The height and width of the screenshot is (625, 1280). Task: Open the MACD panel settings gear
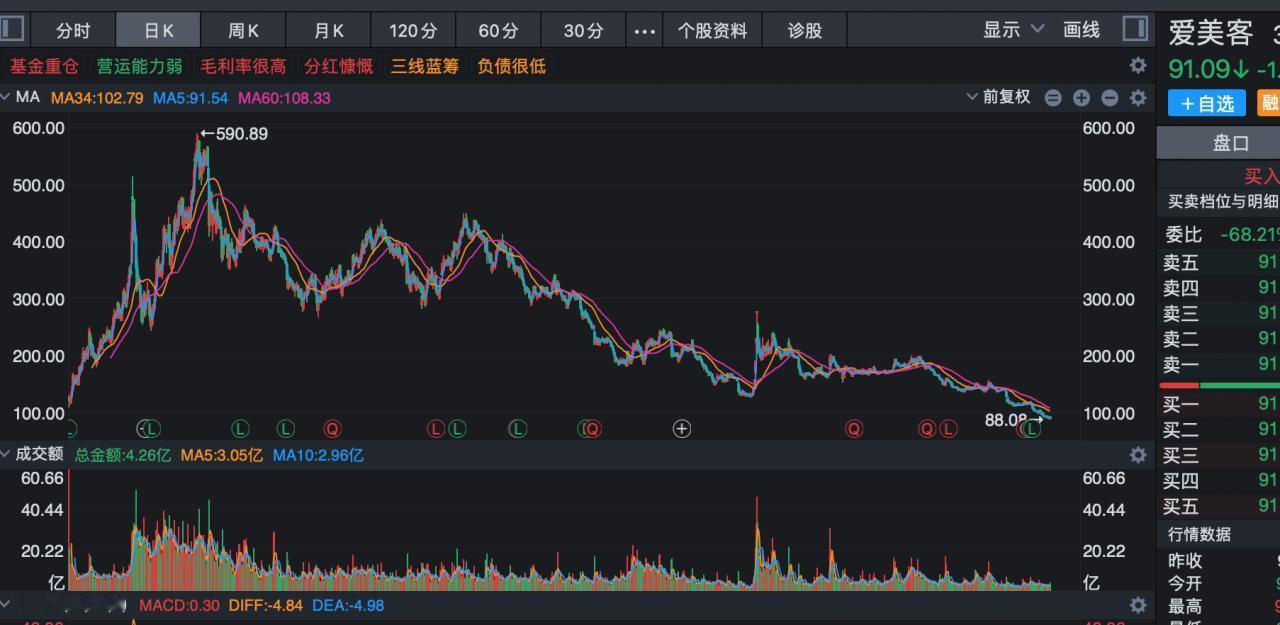click(1138, 605)
